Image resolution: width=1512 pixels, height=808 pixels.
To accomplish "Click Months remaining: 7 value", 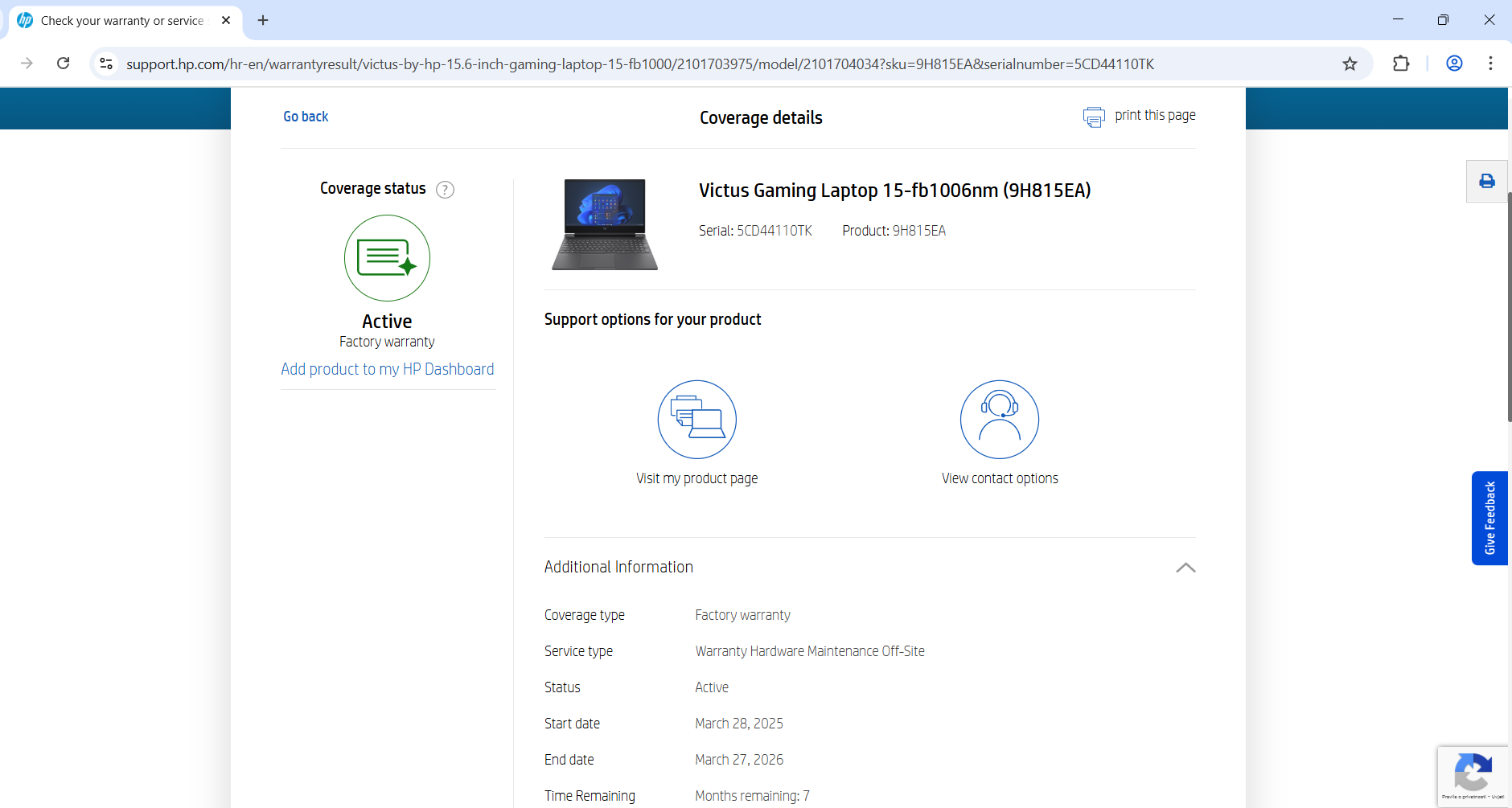I will pos(752,796).
